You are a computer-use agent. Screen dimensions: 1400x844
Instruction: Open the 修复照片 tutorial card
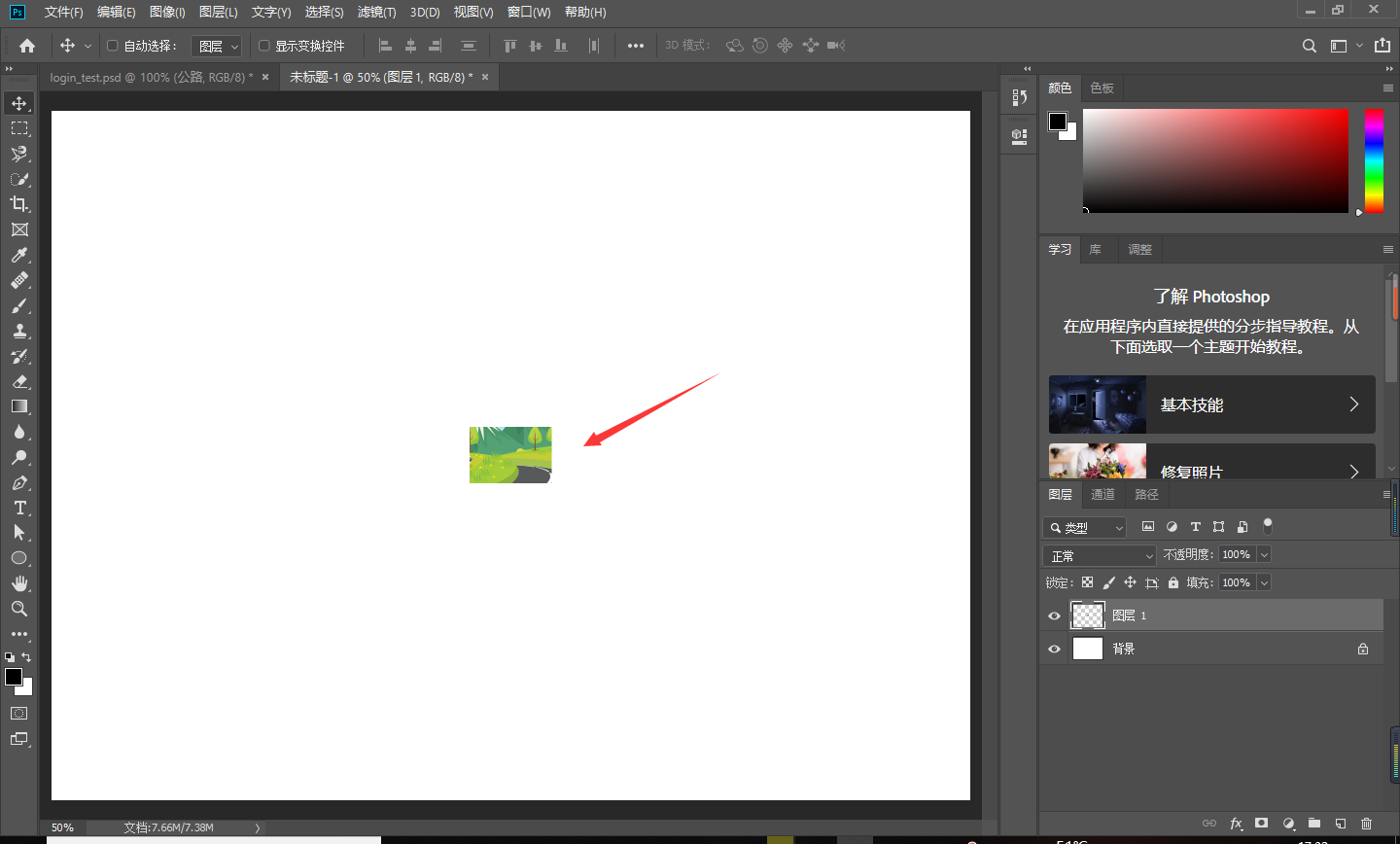click(x=1211, y=460)
